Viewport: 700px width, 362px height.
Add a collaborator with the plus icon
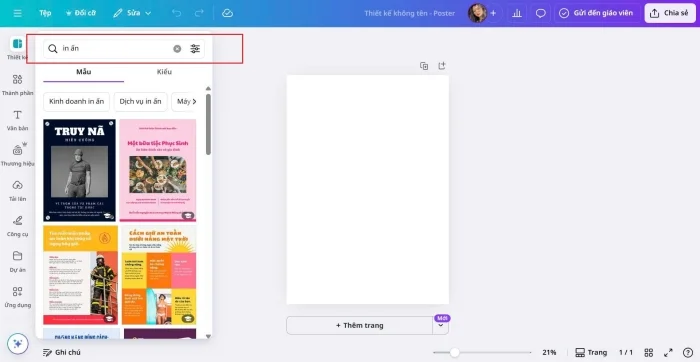[493, 13]
